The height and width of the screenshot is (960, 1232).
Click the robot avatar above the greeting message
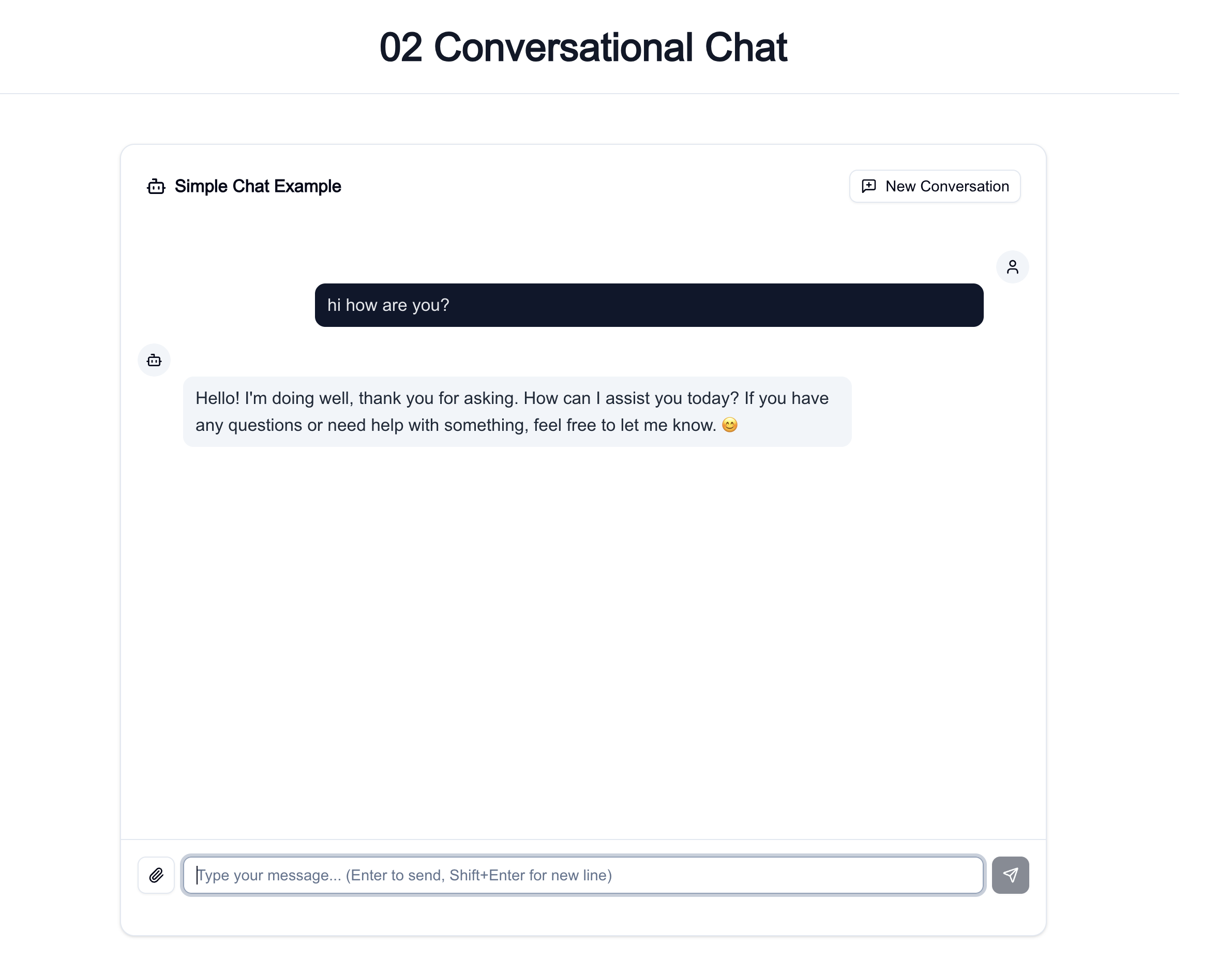154,360
